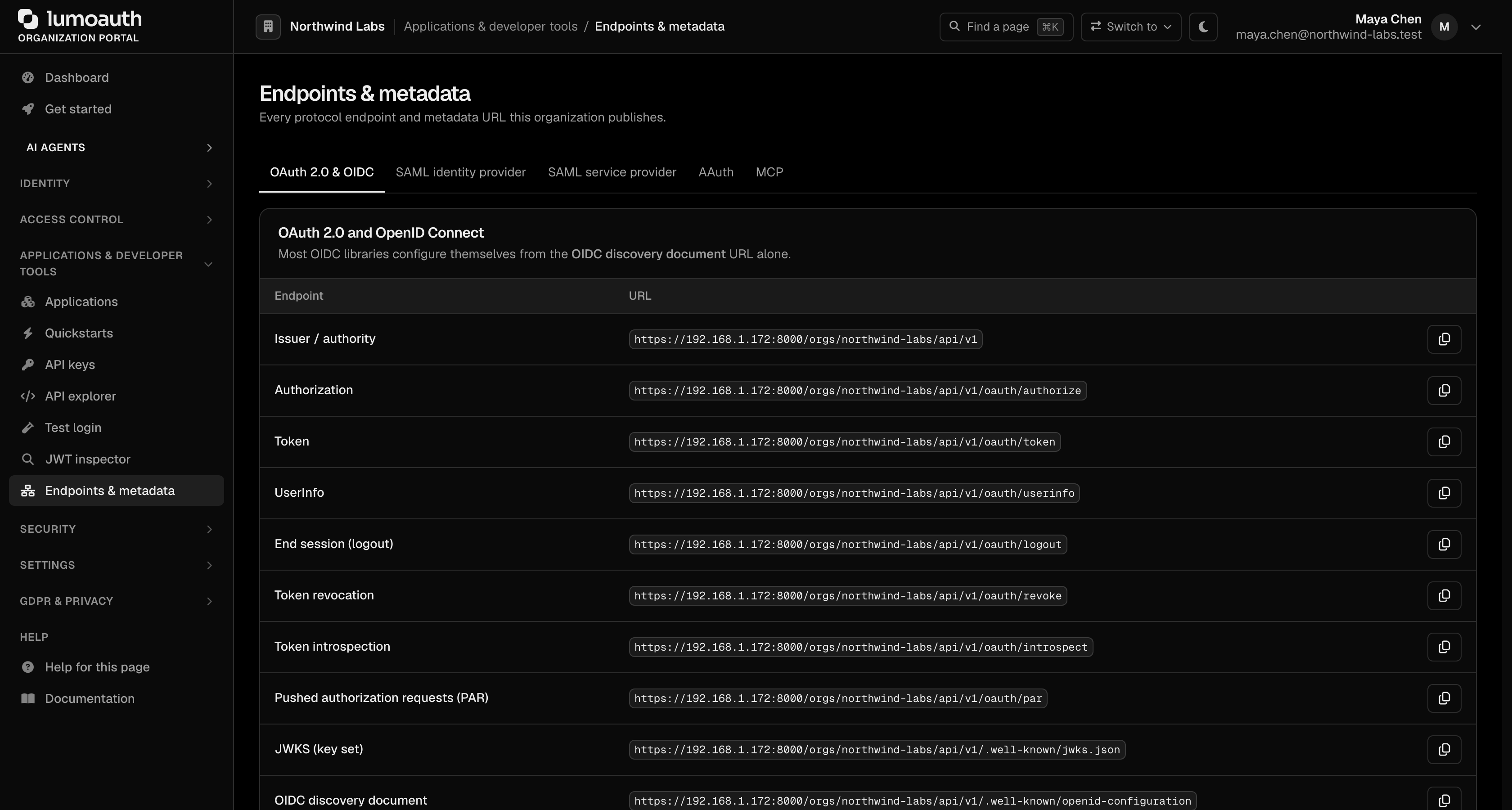
Task: Open Documentation link
Action: tap(116, 698)
